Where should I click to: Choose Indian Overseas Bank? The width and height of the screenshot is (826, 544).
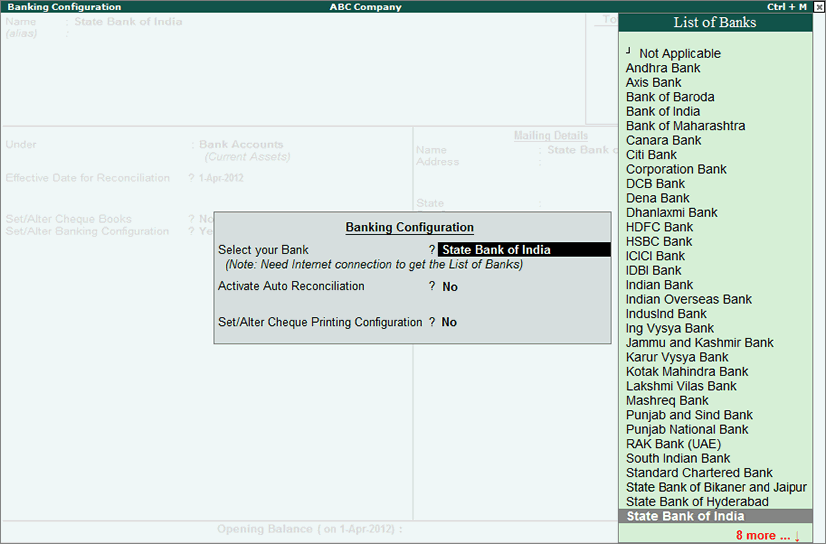tap(689, 300)
